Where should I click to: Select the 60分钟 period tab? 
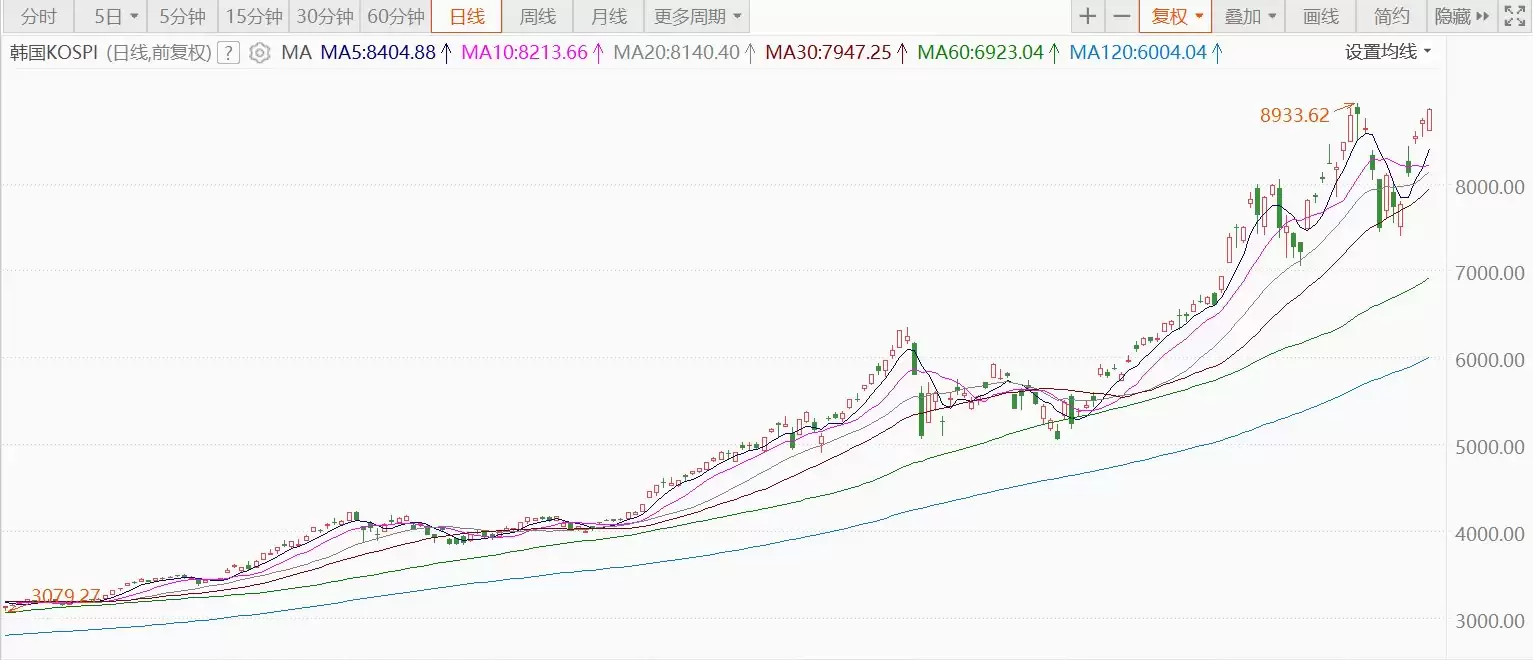[x=396, y=16]
